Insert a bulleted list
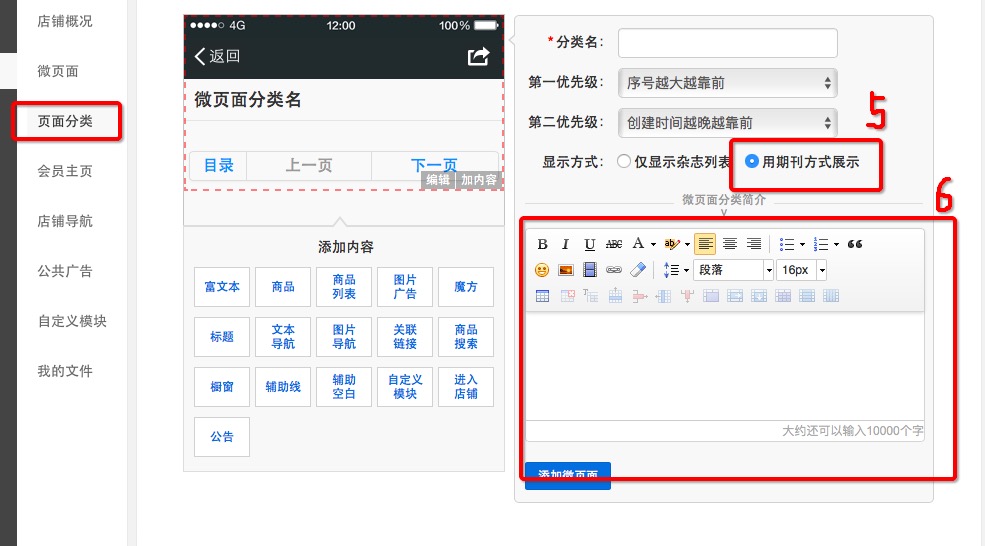The width and height of the screenshot is (985, 546). coord(786,244)
